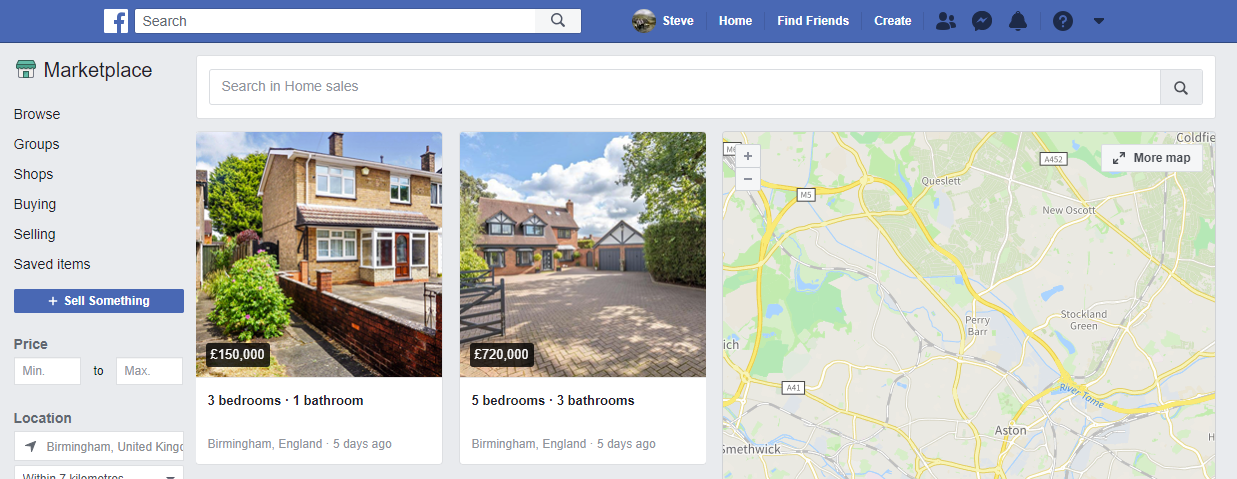This screenshot has height=479, width=1237.
Task: Open the Messenger icon
Action: (x=982, y=21)
